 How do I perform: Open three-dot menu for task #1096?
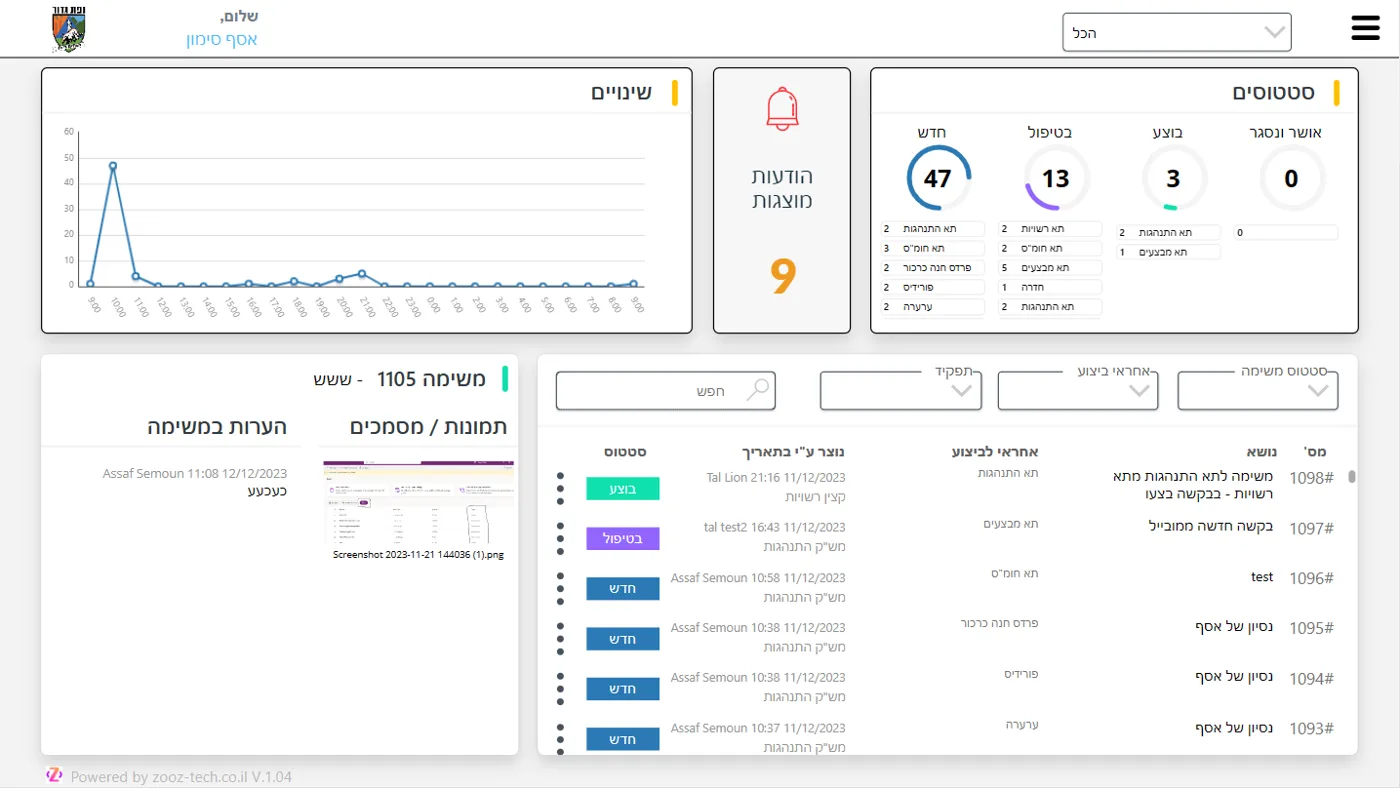(x=560, y=588)
